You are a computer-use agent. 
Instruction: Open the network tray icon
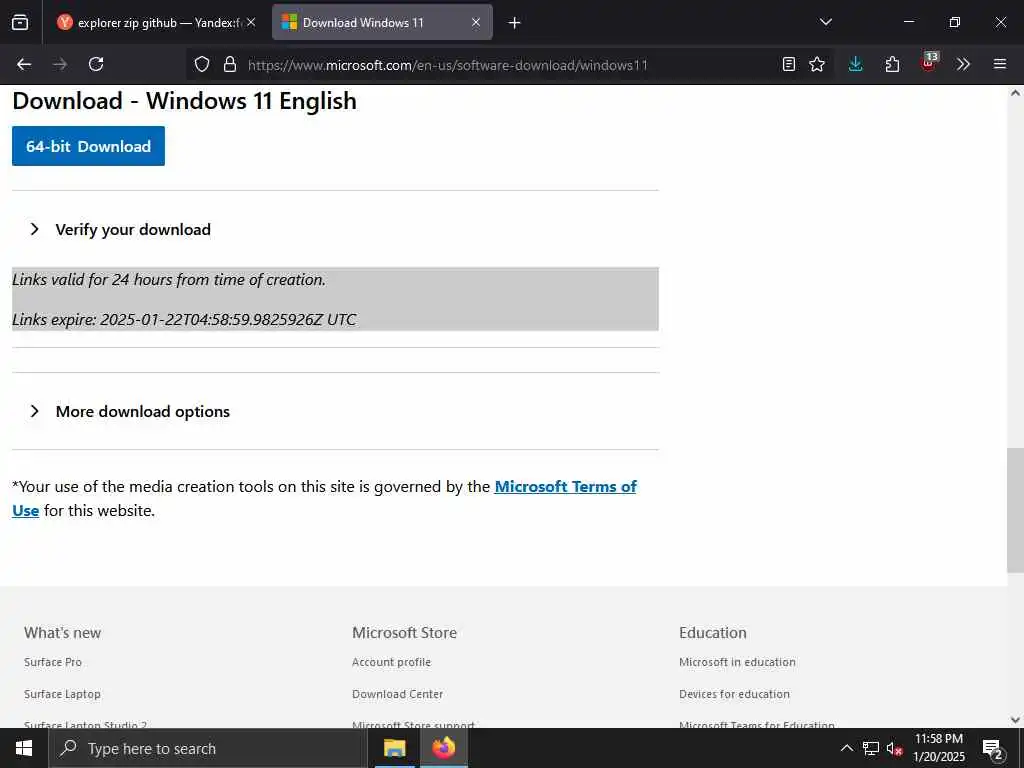(x=871, y=748)
